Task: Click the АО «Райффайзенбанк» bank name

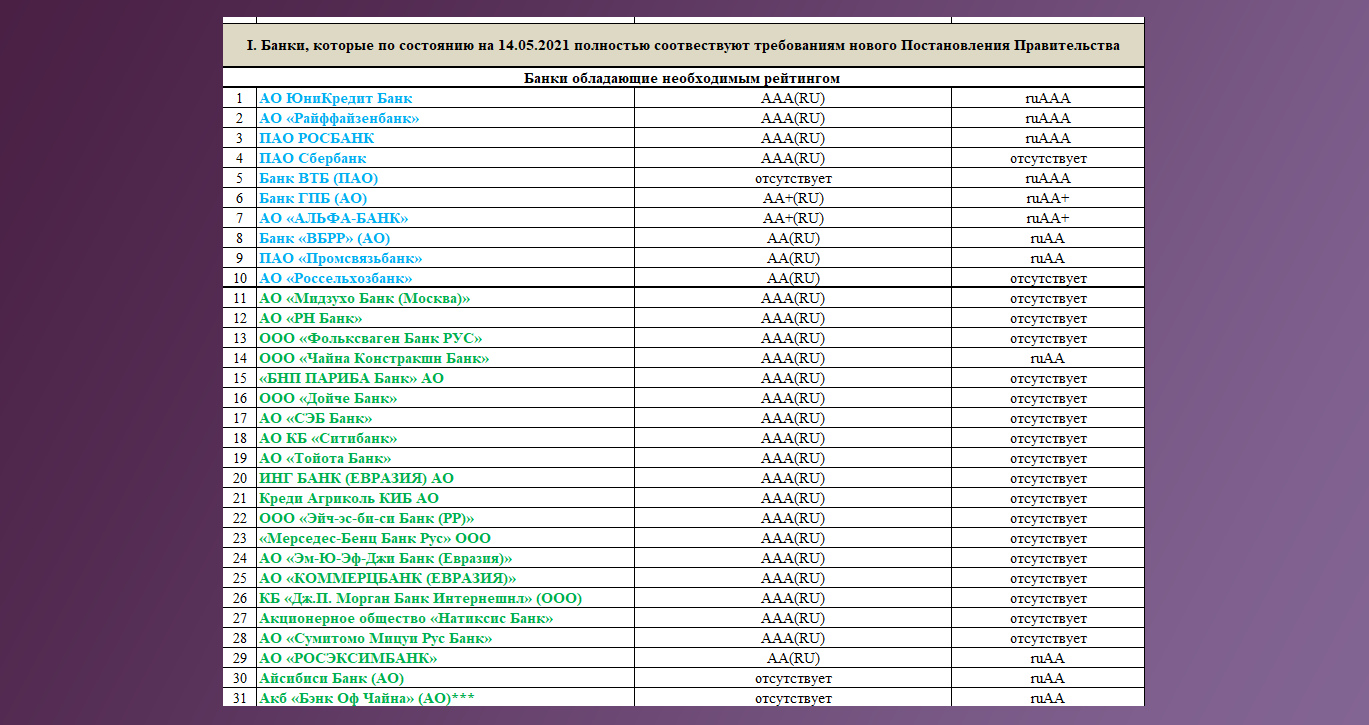Action: (x=339, y=118)
